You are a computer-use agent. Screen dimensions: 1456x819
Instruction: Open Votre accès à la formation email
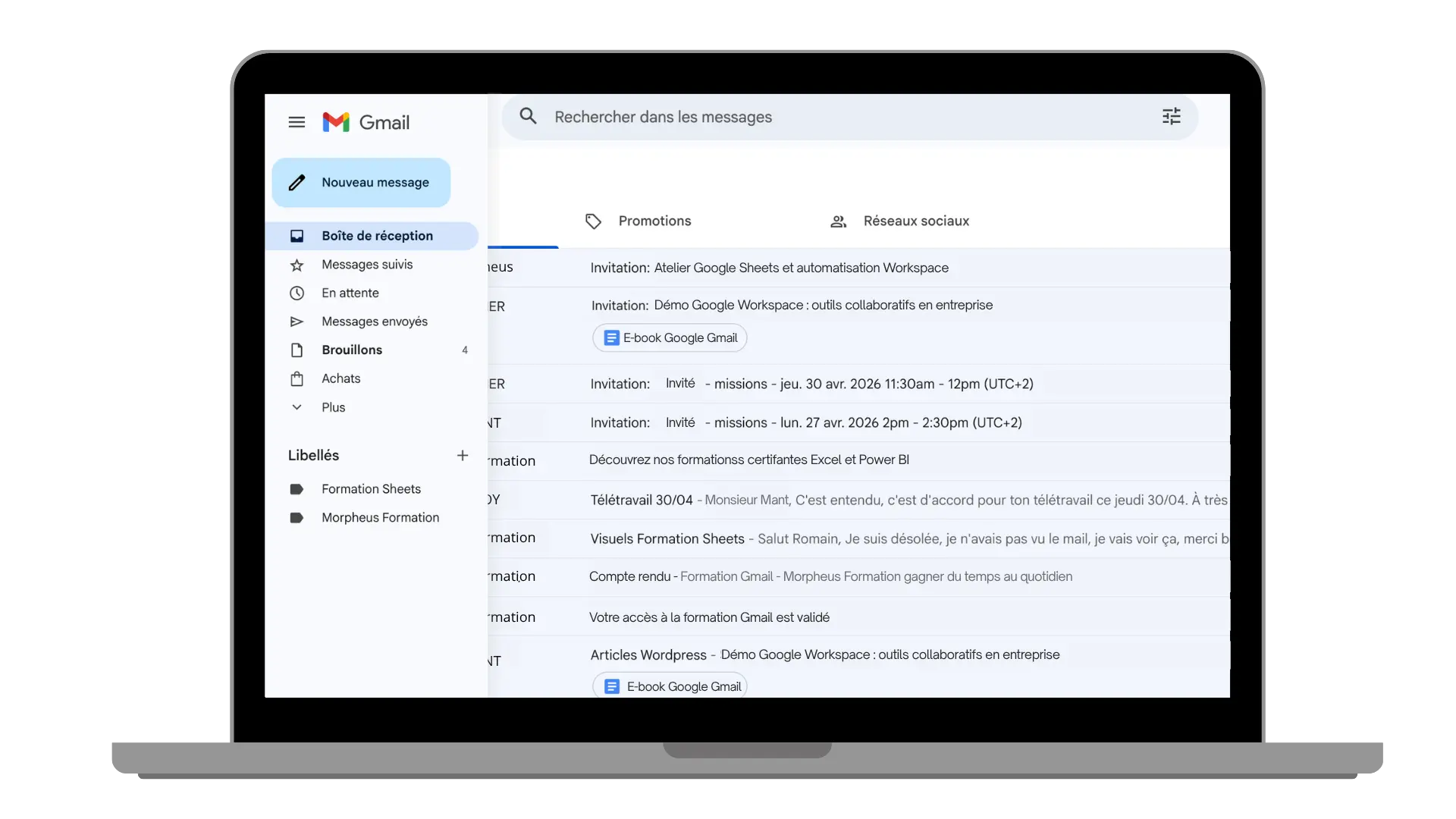coord(858,617)
